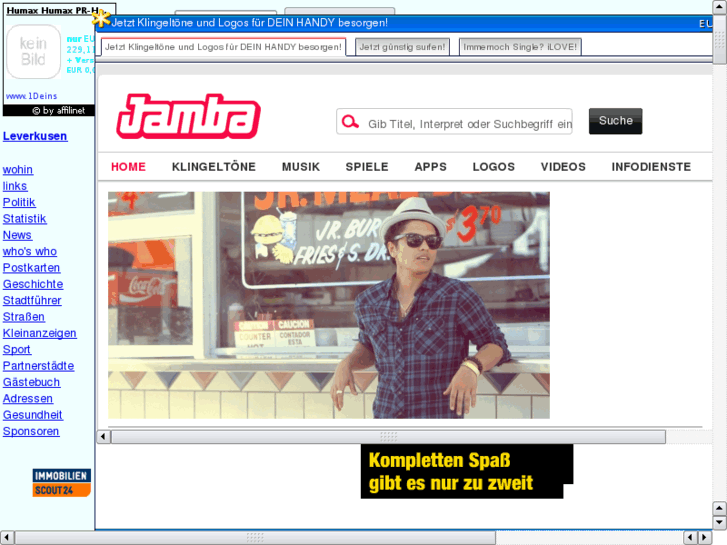Image resolution: width=727 pixels, height=545 pixels.
Task: Switch to 'Jetzt günstig surfen!' tab
Action: [x=402, y=47]
